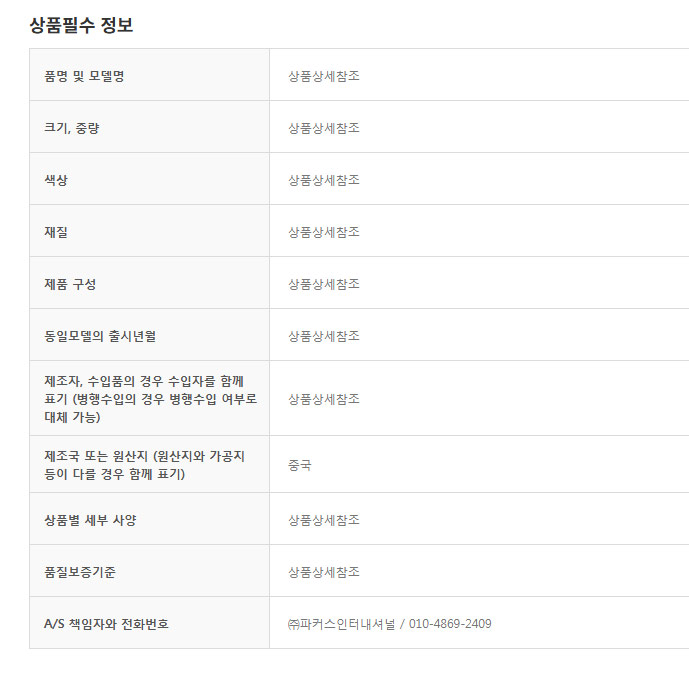Screen dimensions: 689x677
Task: Click 상품상세참조 value next to 품질보증기준
Action: (x=324, y=572)
